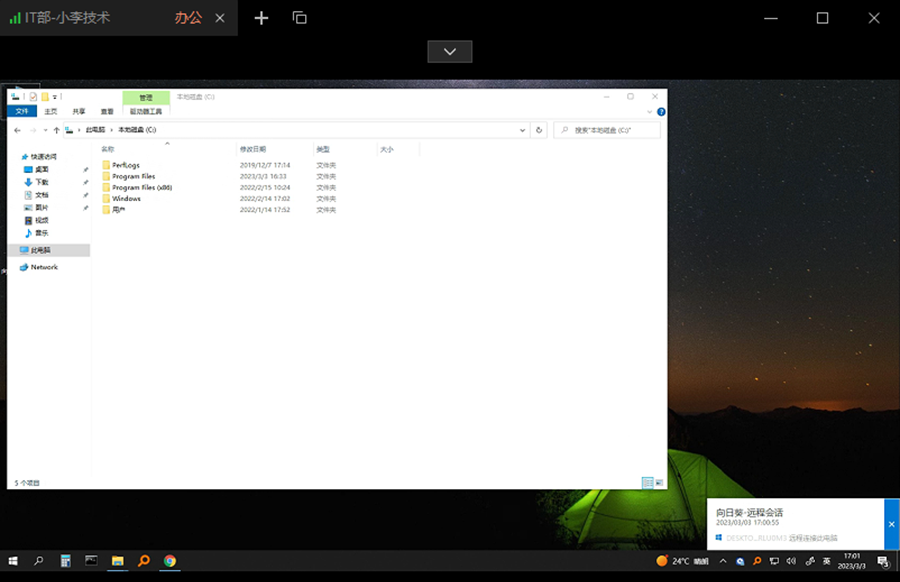
Task: Add a new session with the plus icon
Action: [261, 18]
